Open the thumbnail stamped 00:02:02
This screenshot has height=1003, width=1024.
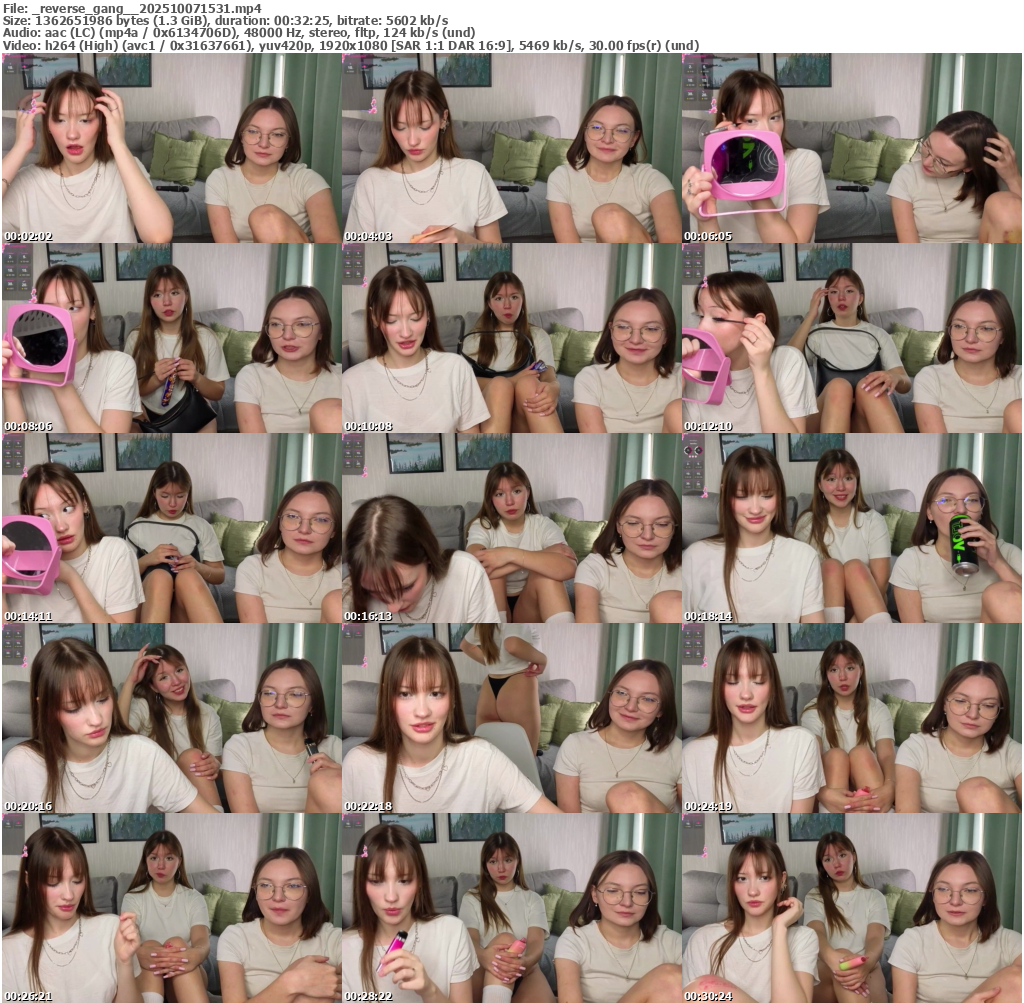(x=172, y=148)
